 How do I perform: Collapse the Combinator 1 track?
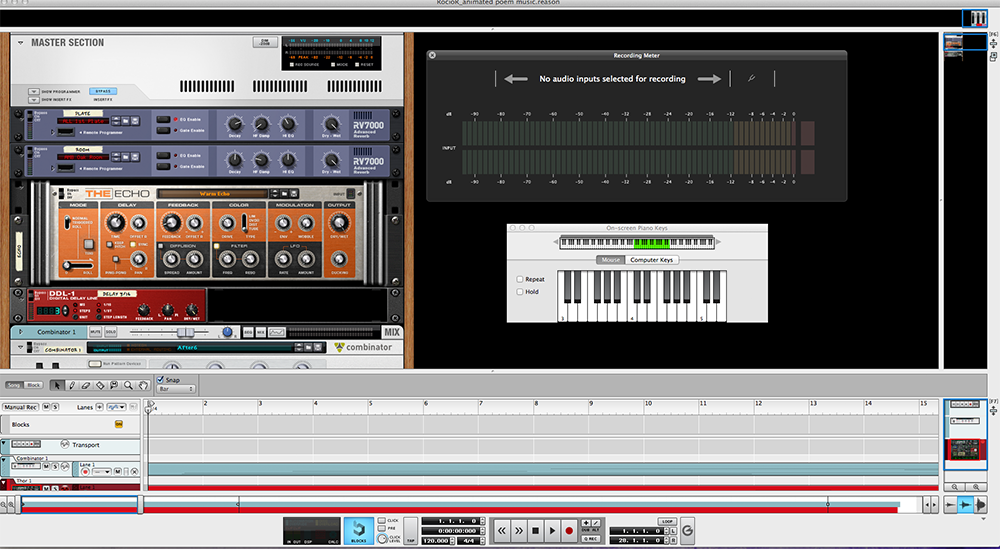[3, 460]
